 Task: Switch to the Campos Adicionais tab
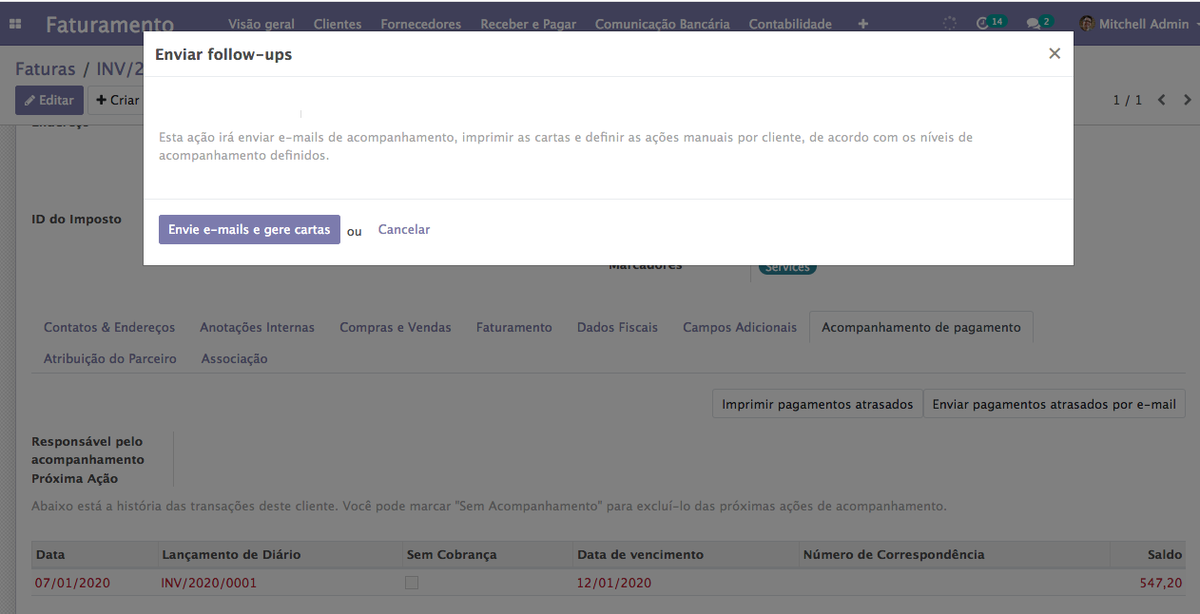click(740, 327)
